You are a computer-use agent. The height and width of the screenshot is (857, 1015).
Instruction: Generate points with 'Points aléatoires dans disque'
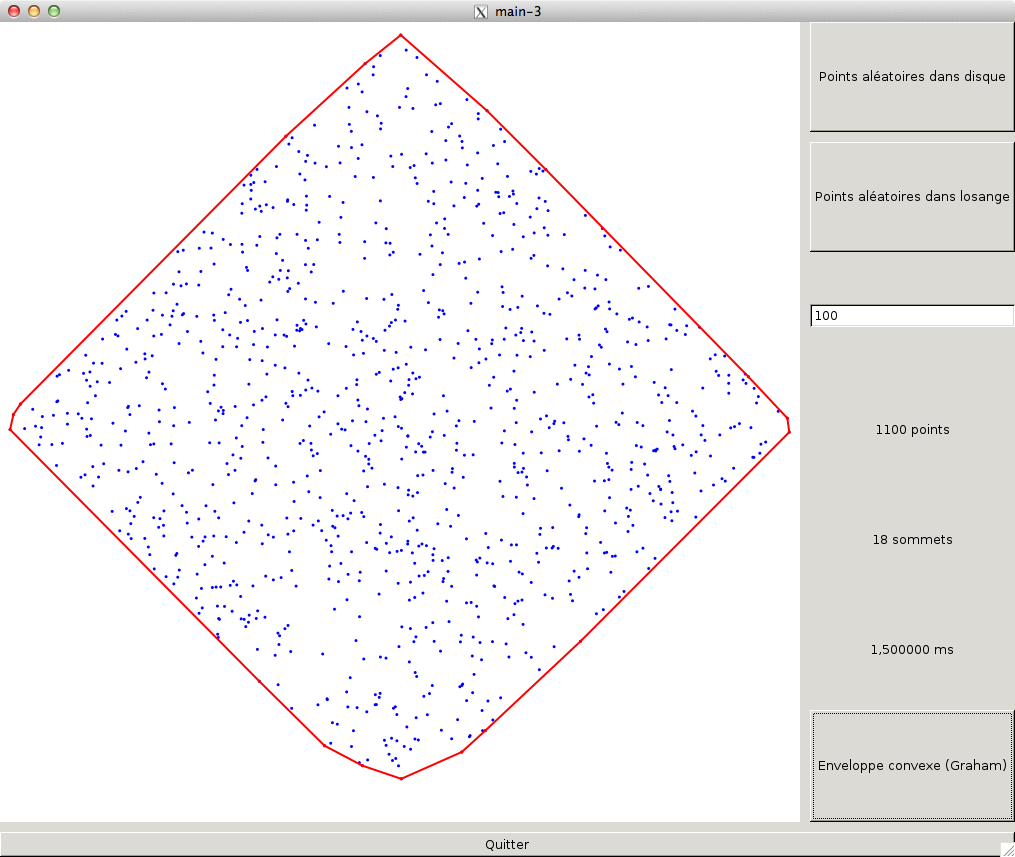click(x=911, y=77)
